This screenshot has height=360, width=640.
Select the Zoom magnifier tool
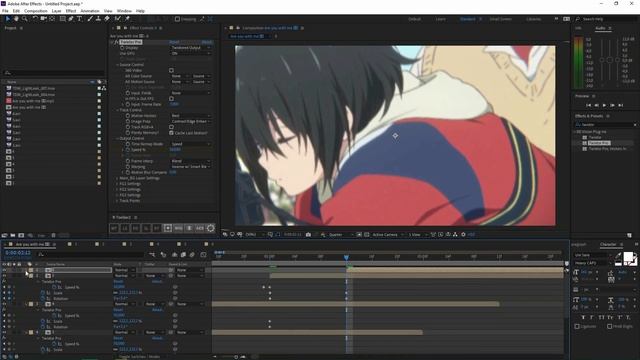click(24, 19)
